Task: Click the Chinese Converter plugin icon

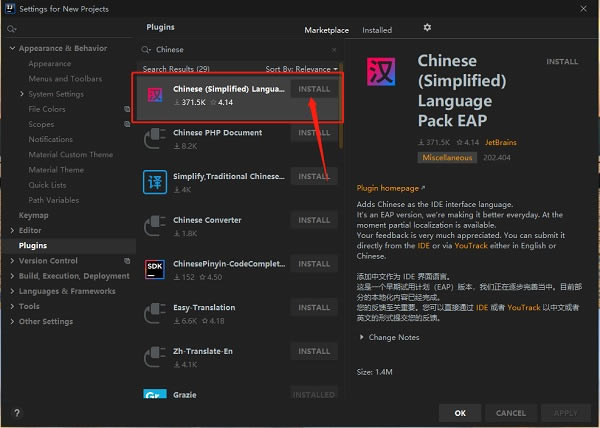Action: click(155, 226)
